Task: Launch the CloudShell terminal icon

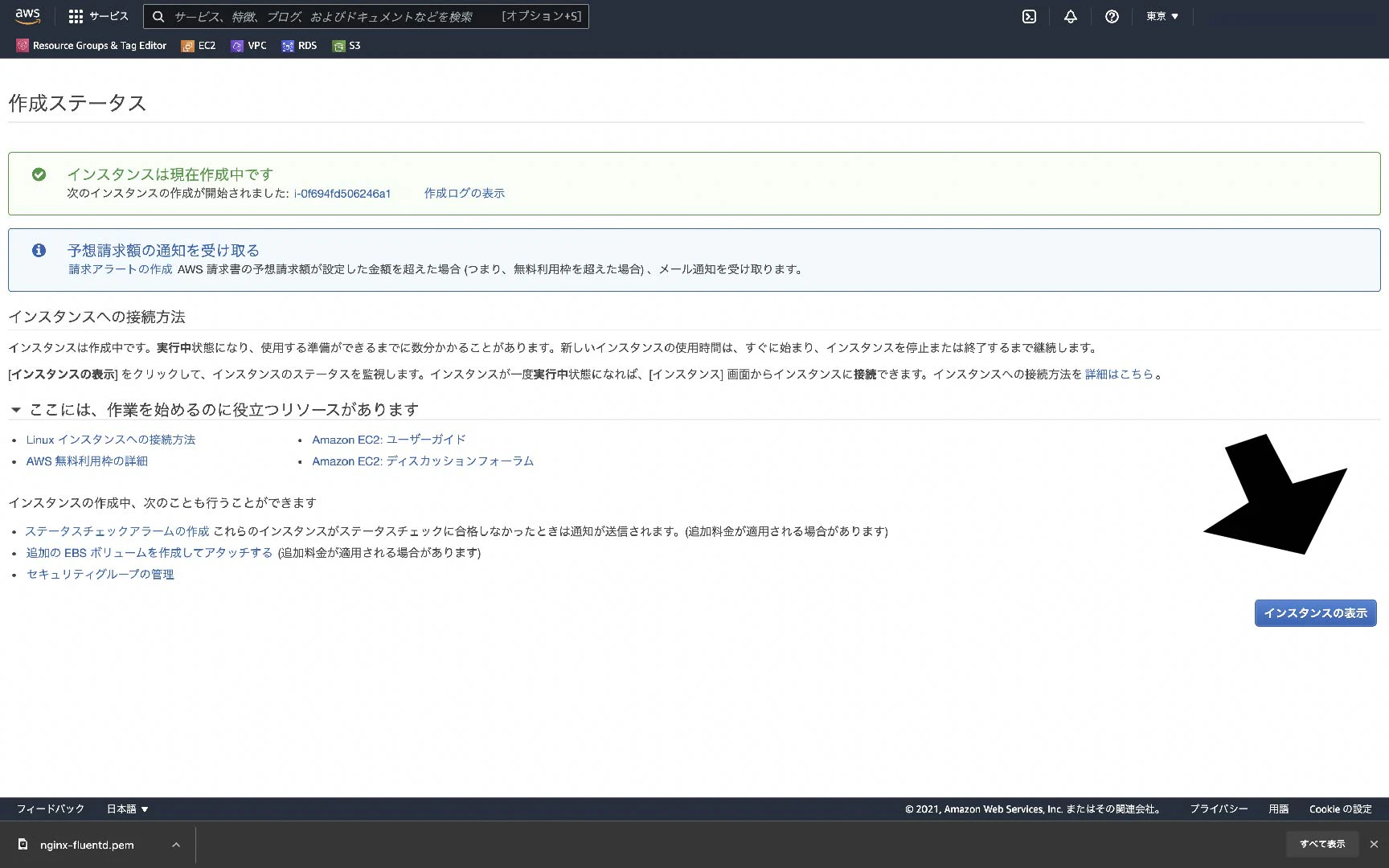Action: (1029, 16)
